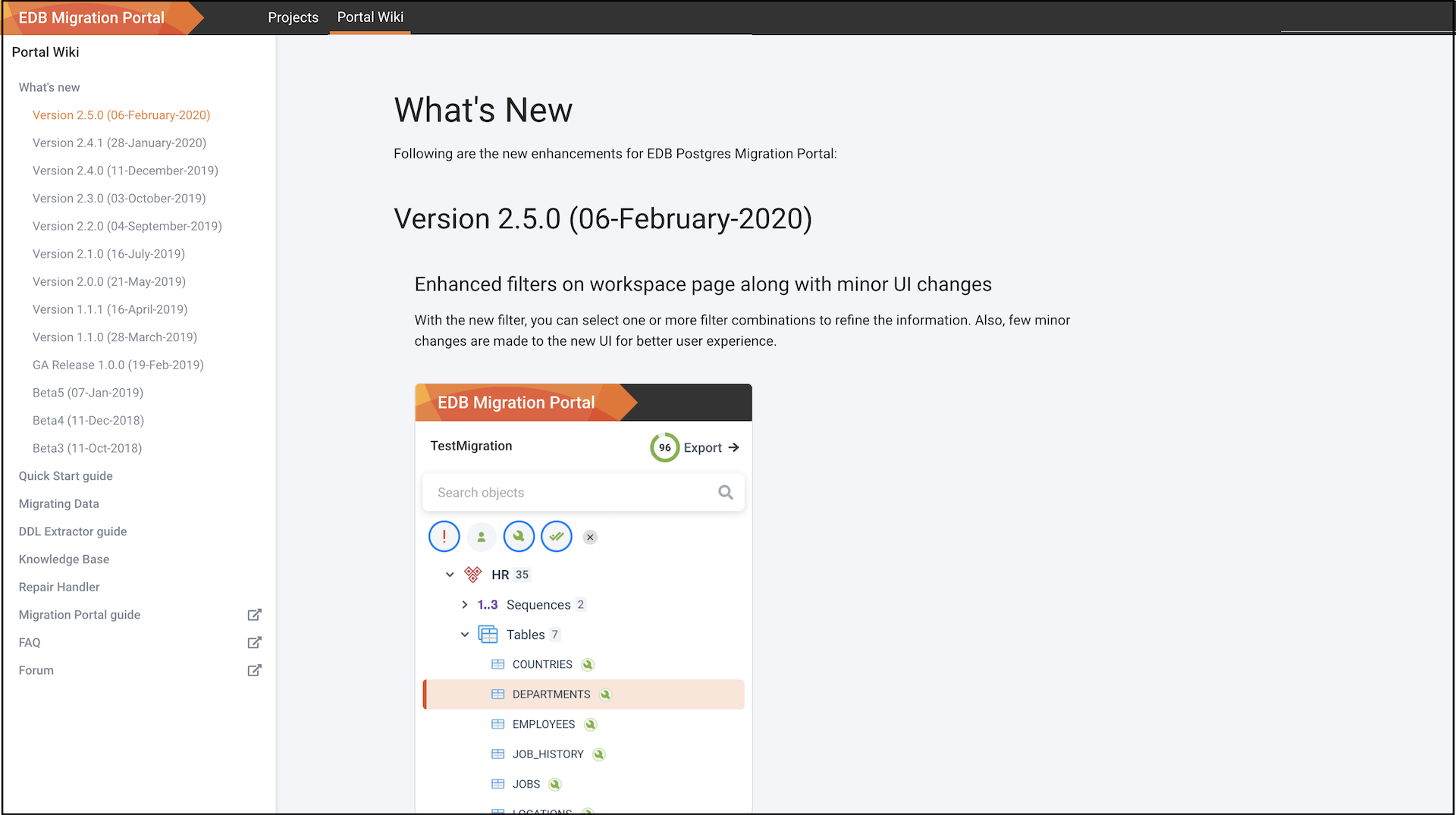1456x815 pixels.
Task: Open the Projects tab
Action: coord(293,17)
